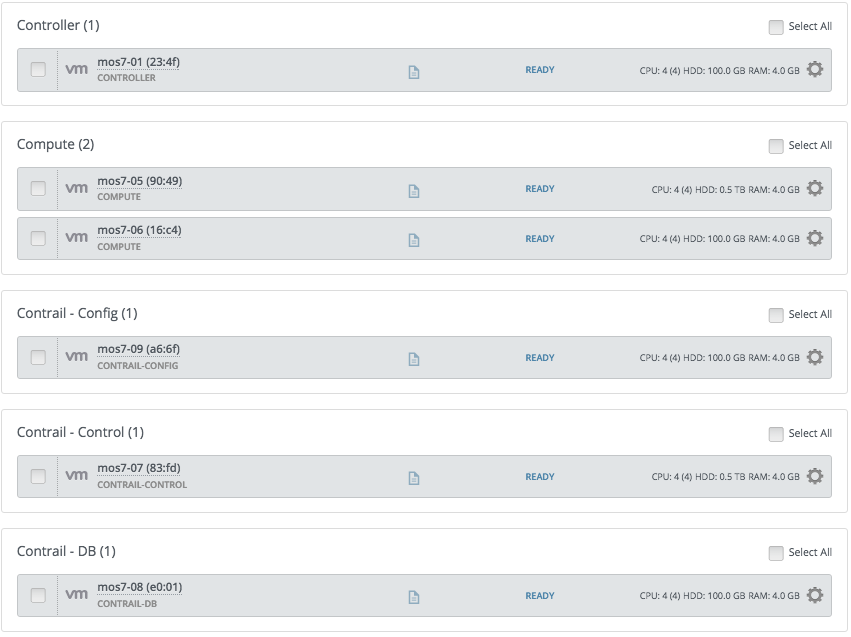View logs icon for mos7-08 node
This screenshot has height=637, width=851.
pos(414,597)
